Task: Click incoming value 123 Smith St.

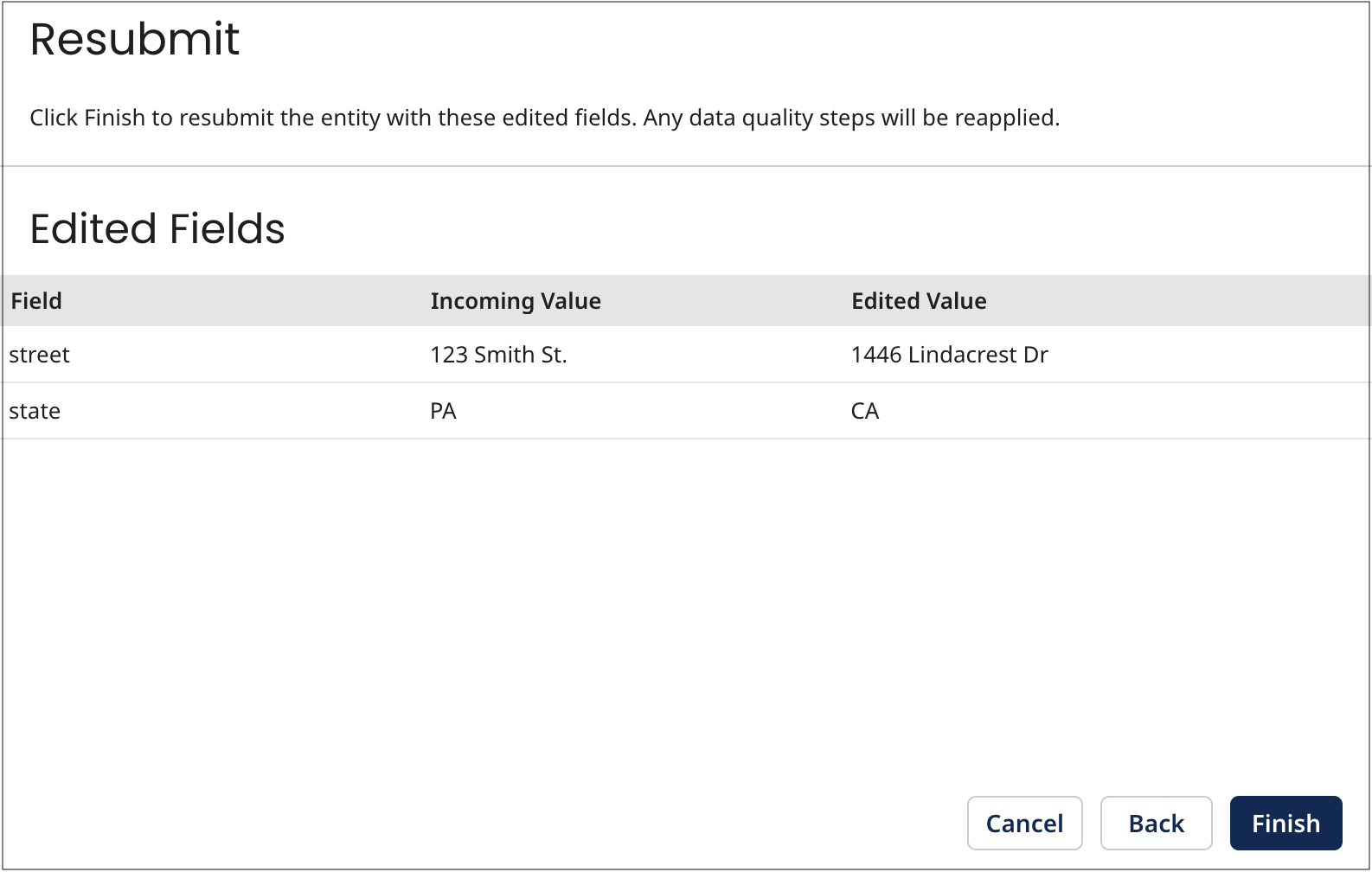Action: tap(498, 355)
